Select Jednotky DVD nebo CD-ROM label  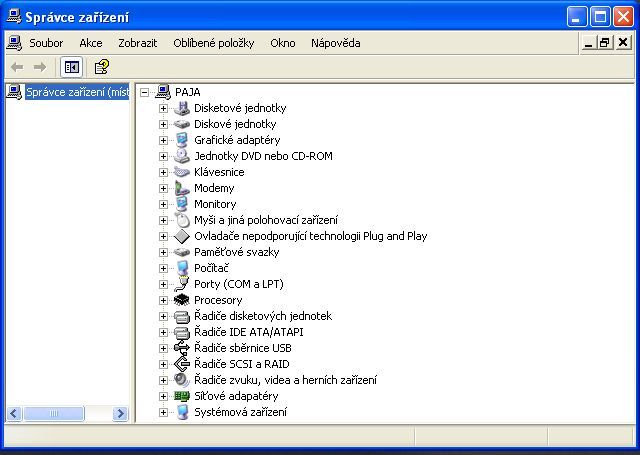[x=263, y=156]
